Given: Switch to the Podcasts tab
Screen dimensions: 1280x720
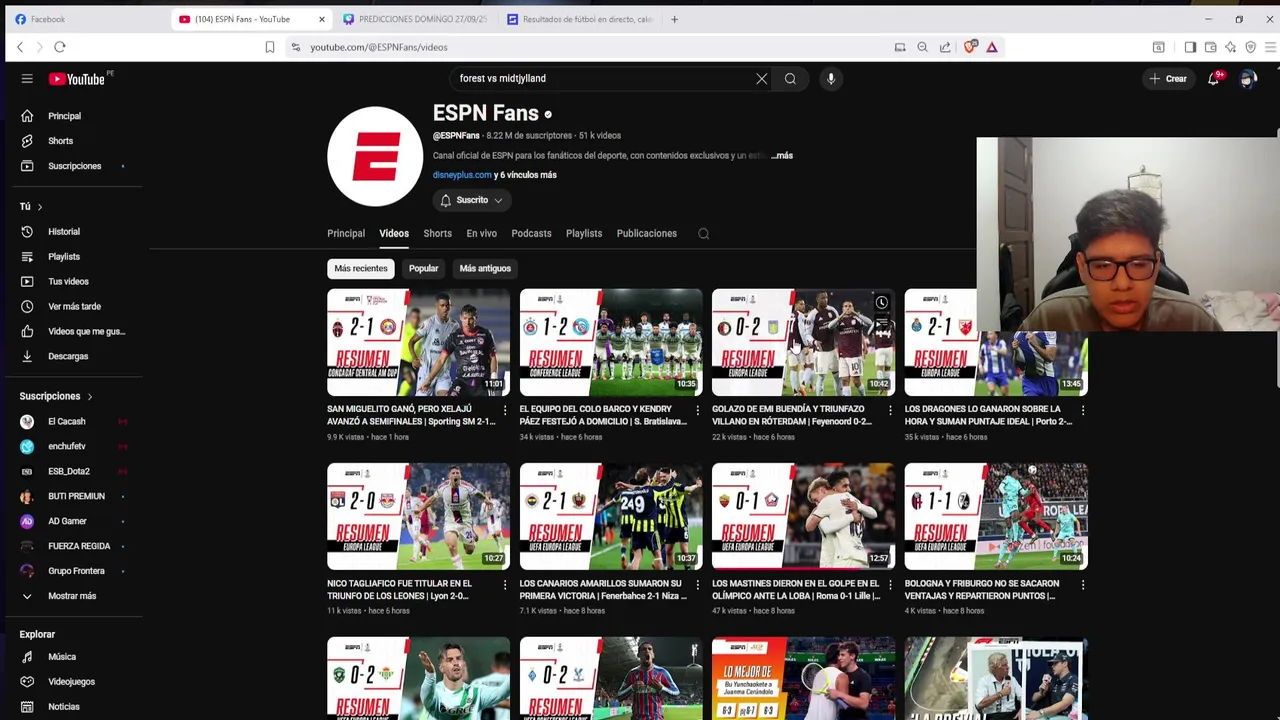Looking at the screenshot, I should [531, 234].
